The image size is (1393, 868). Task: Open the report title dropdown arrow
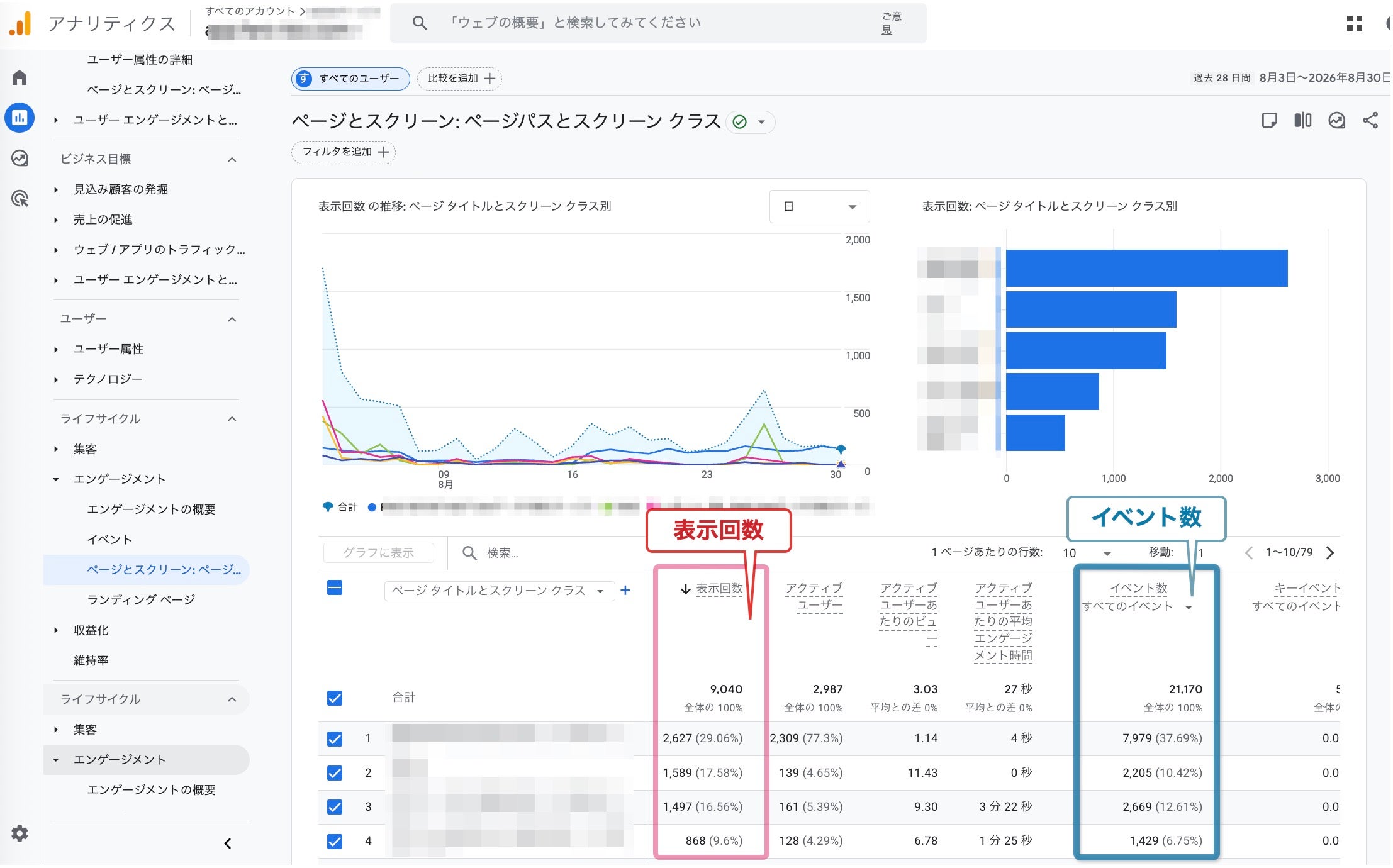click(x=761, y=122)
